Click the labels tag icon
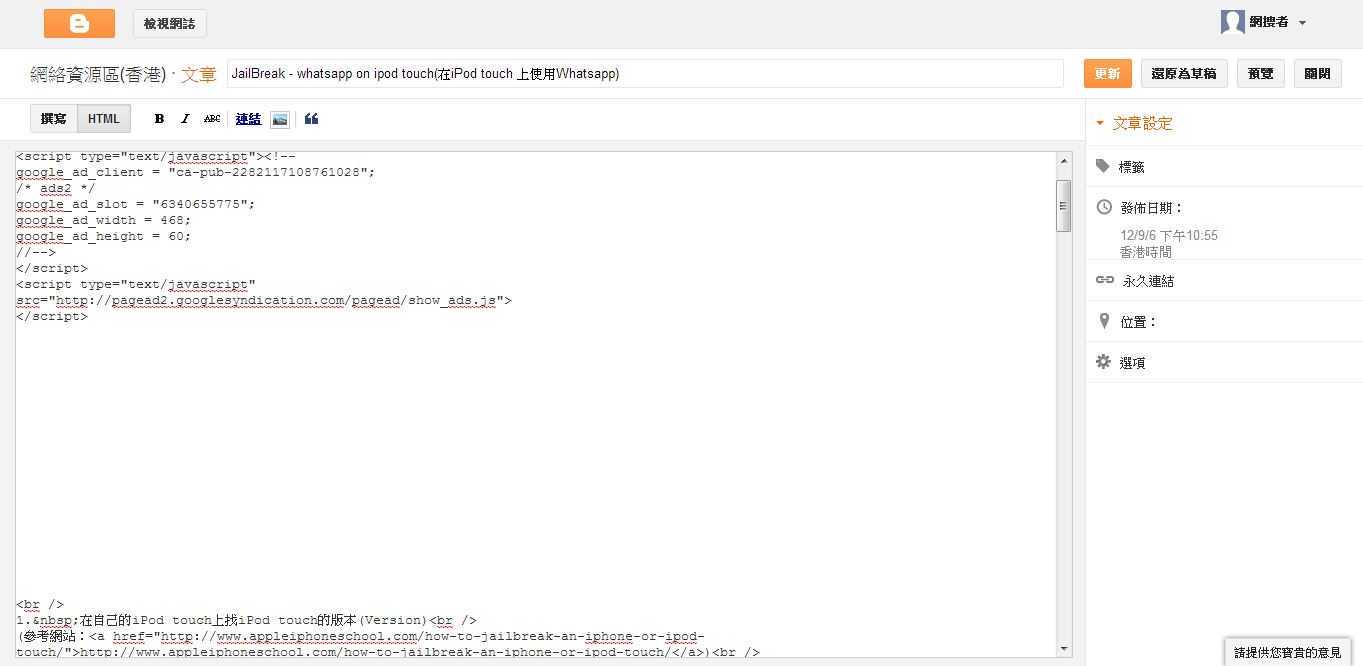The image size is (1363, 666). [x=1103, y=166]
